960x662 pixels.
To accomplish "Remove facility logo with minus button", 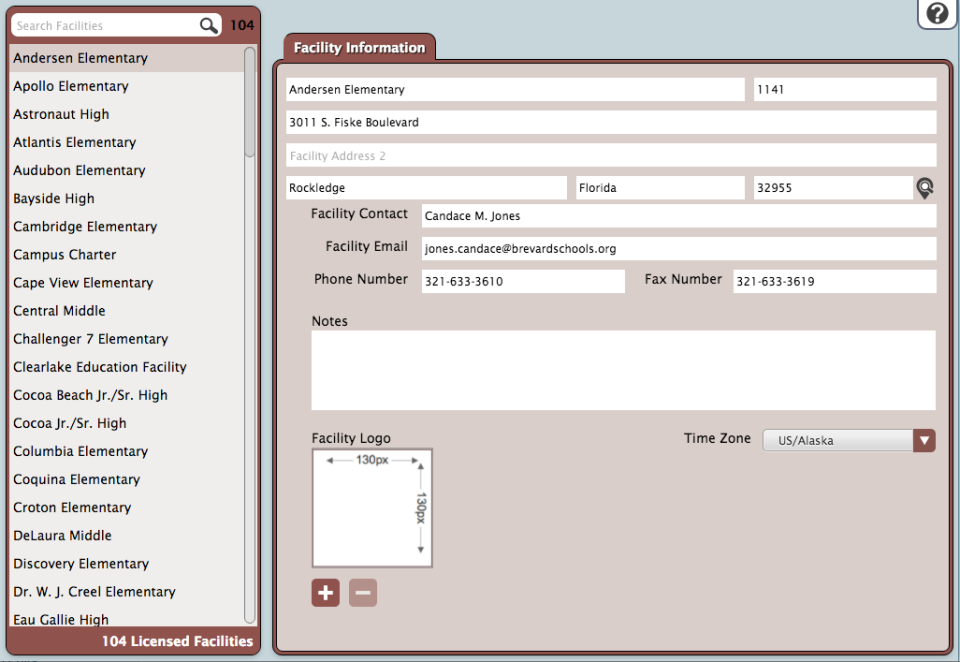I will pyautogui.click(x=363, y=593).
